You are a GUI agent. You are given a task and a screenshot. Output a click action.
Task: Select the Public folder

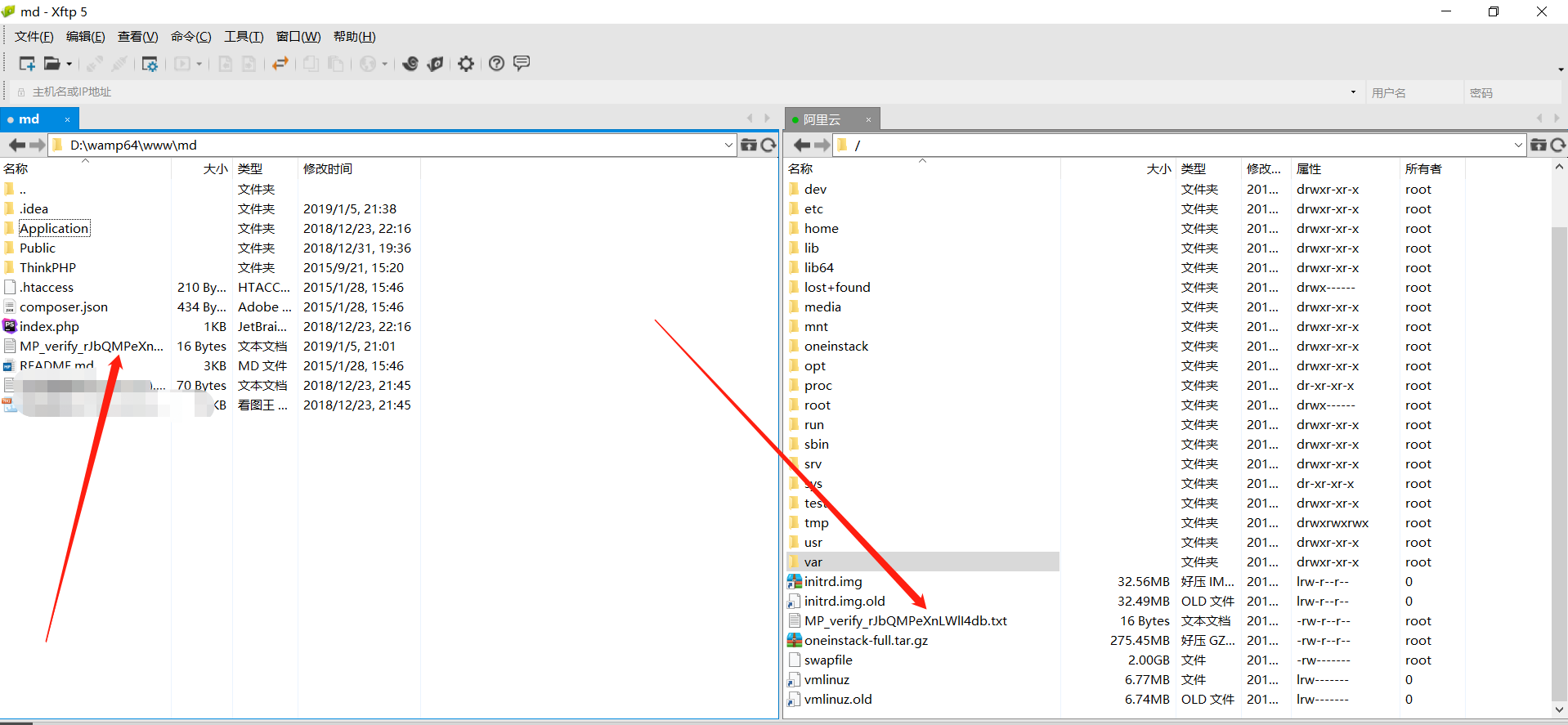pos(38,248)
